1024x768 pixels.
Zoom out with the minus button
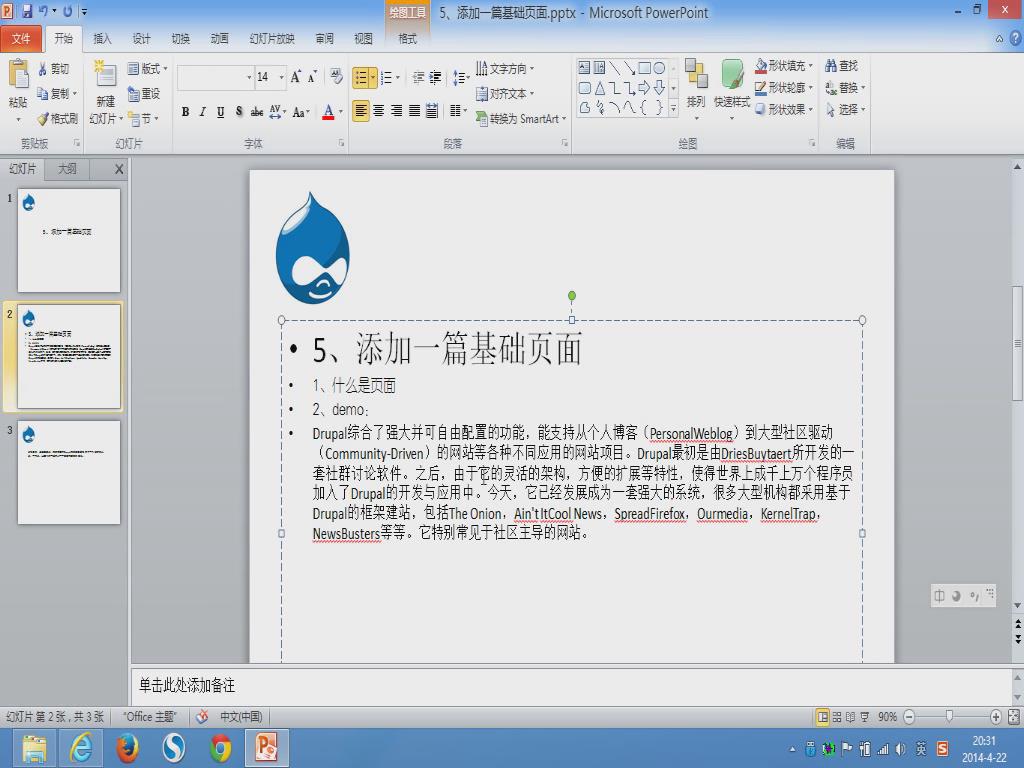(x=909, y=717)
